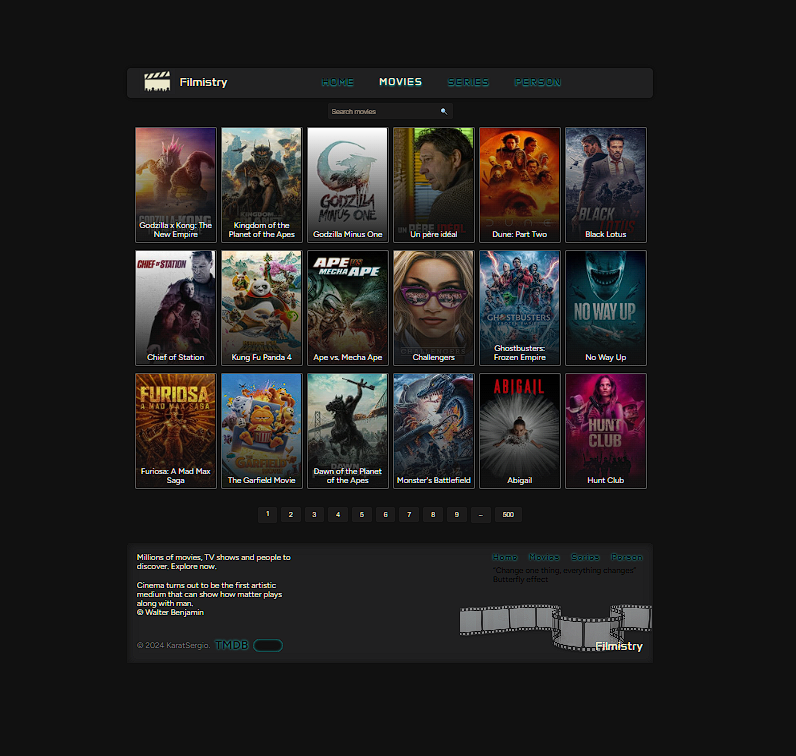This screenshot has width=796, height=756.
Task: Click the rounded button beside TMDB
Action: point(268,645)
